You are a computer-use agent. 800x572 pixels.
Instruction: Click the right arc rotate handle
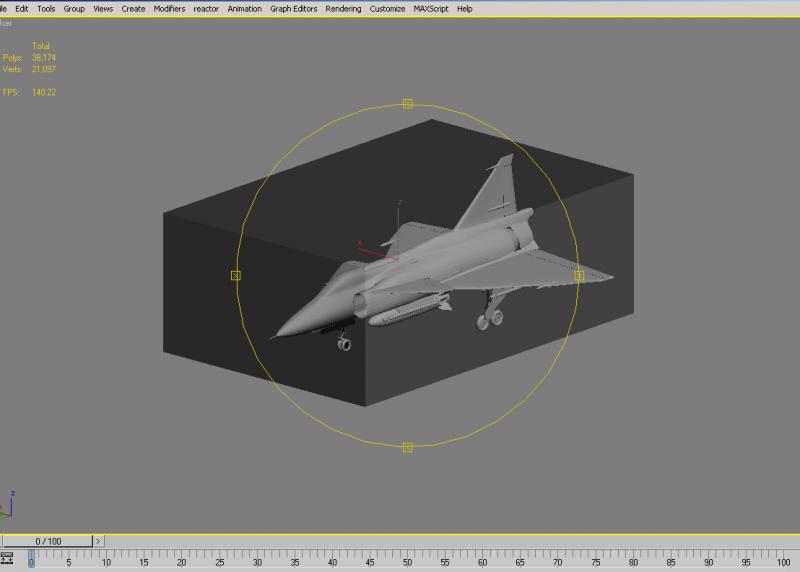pos(579,276)
